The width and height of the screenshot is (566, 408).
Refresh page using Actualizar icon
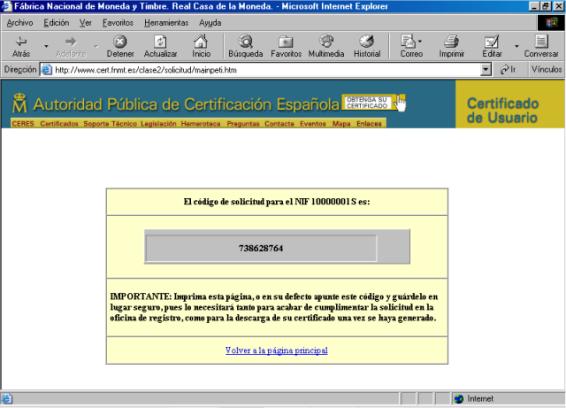pos(160,42)
